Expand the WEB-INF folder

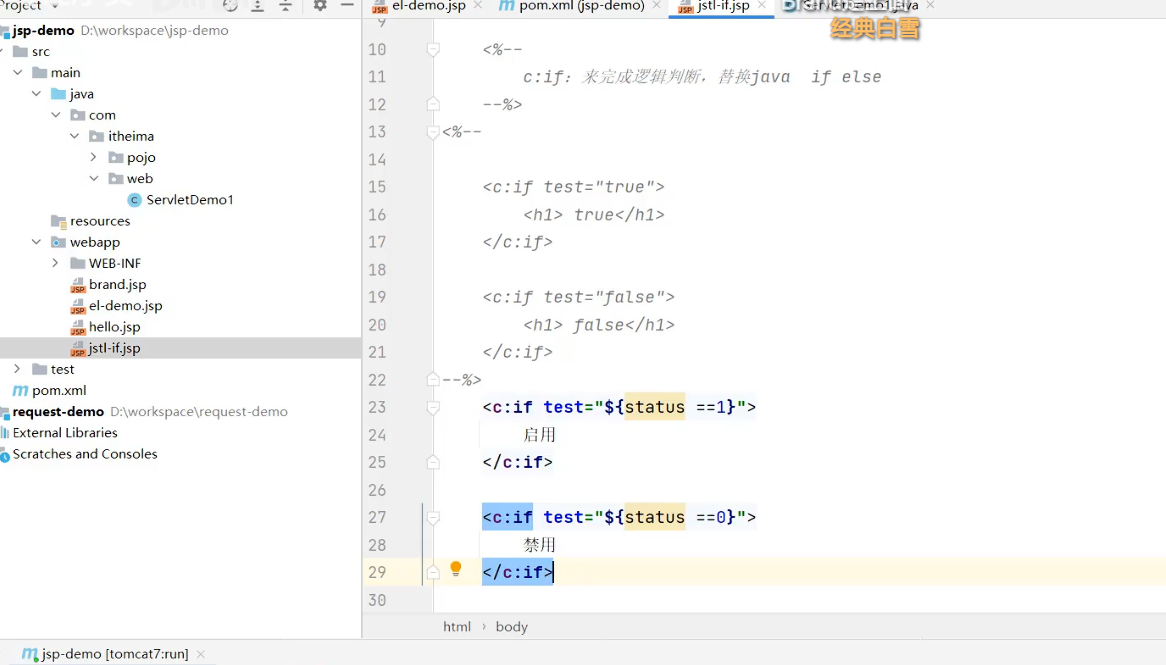55,263
